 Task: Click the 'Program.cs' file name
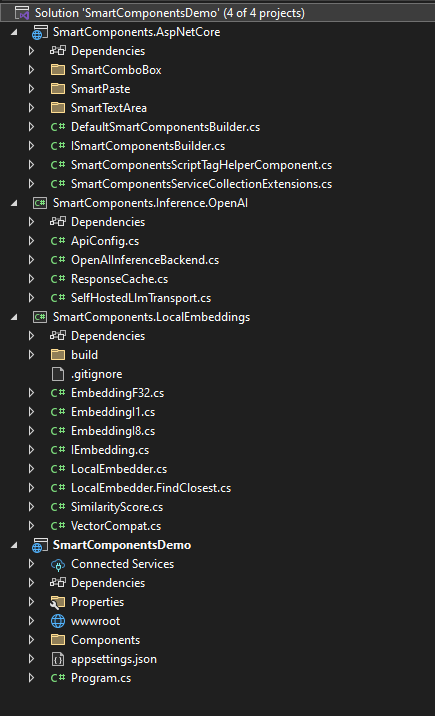(101, 678)
